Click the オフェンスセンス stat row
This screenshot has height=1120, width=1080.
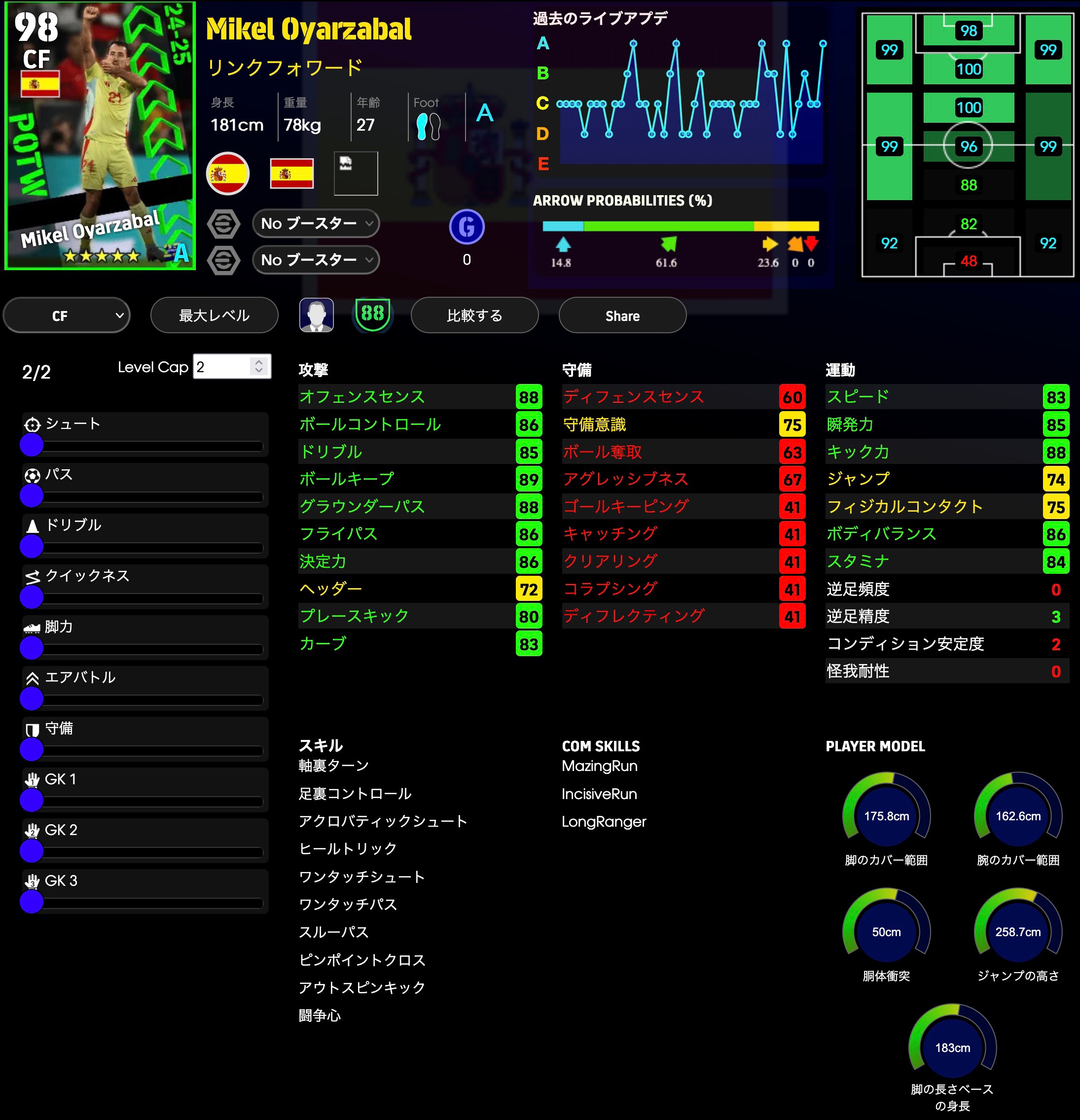pyautogui.click(x=420, y=396)
